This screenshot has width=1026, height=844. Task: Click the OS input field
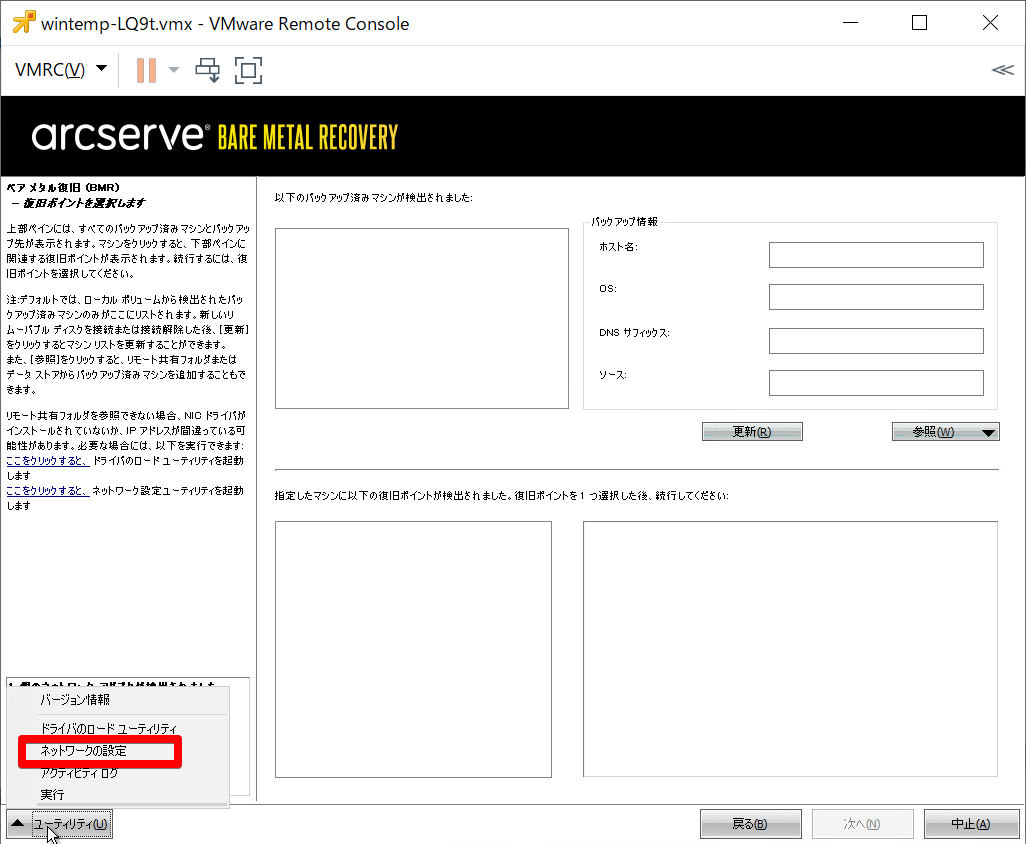pos(876,296)
